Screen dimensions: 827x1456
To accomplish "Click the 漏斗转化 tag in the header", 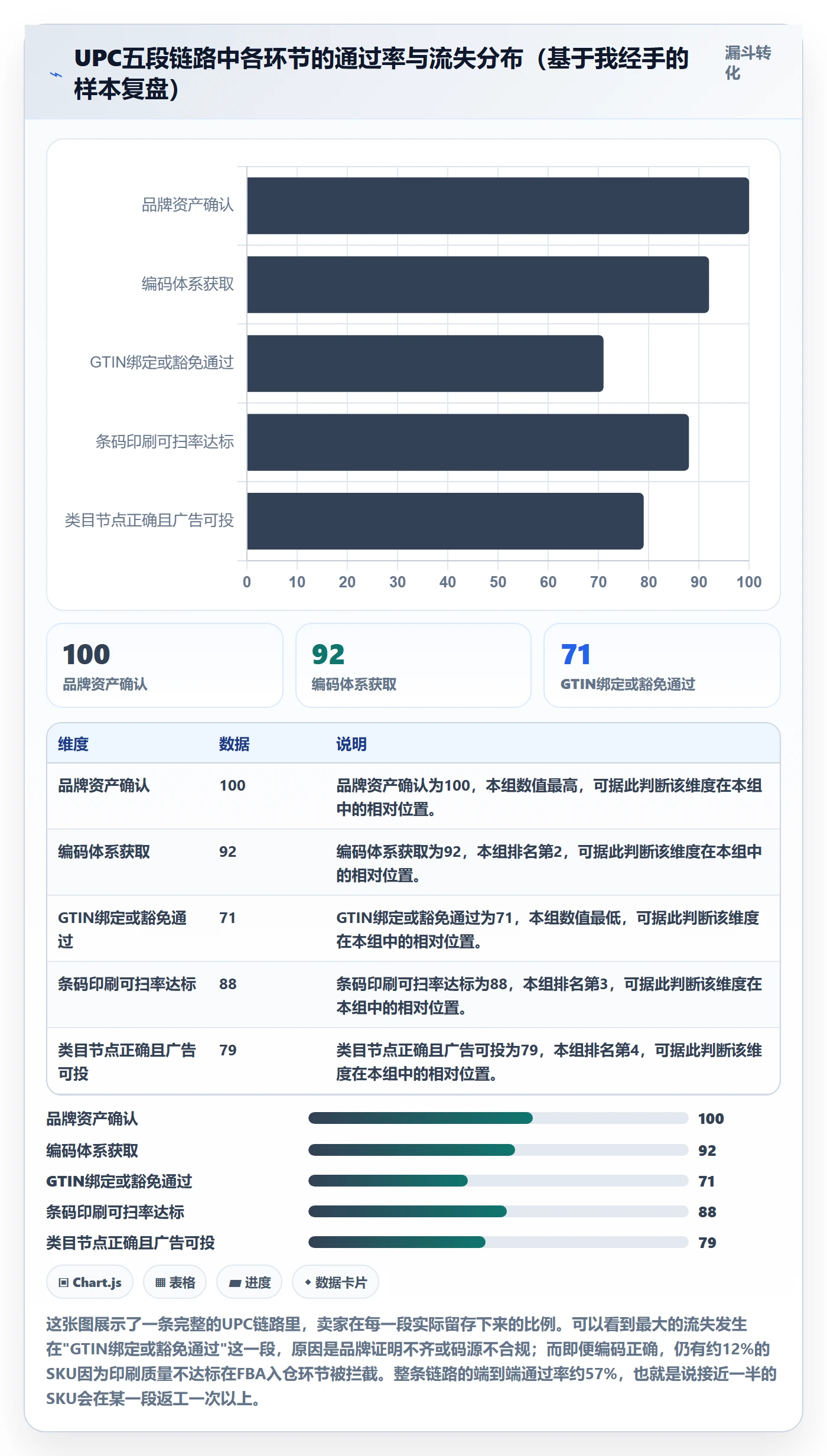I will (x=748, y=63).
